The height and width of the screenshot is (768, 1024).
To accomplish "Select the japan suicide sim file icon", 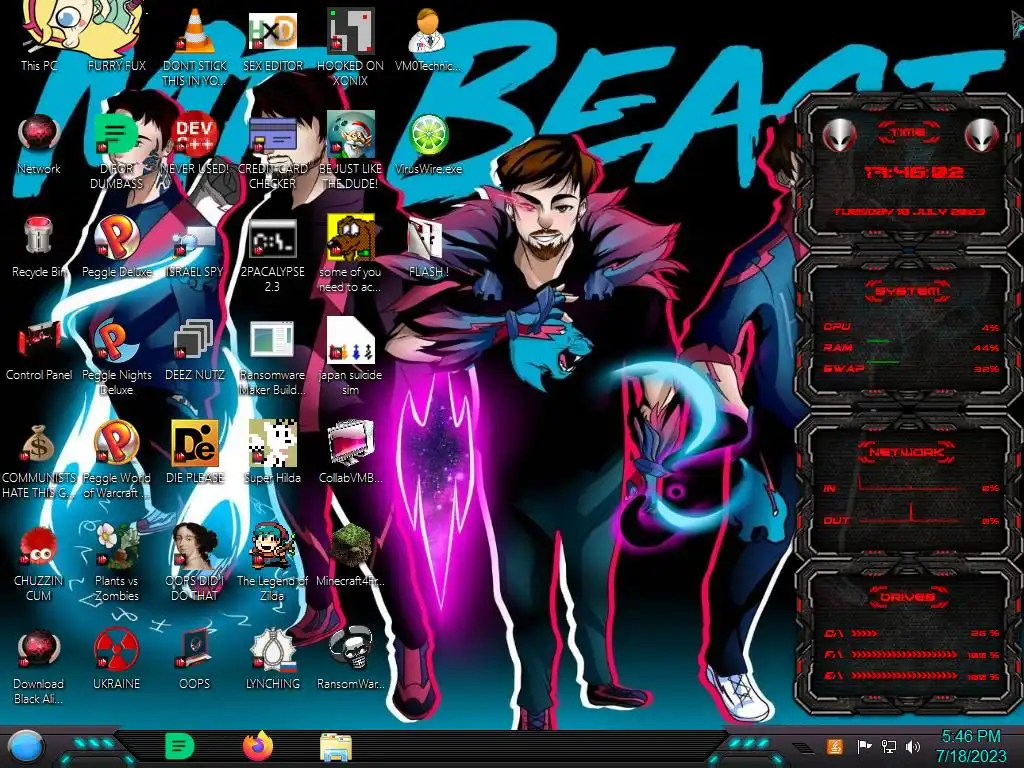I will point(351,357).
